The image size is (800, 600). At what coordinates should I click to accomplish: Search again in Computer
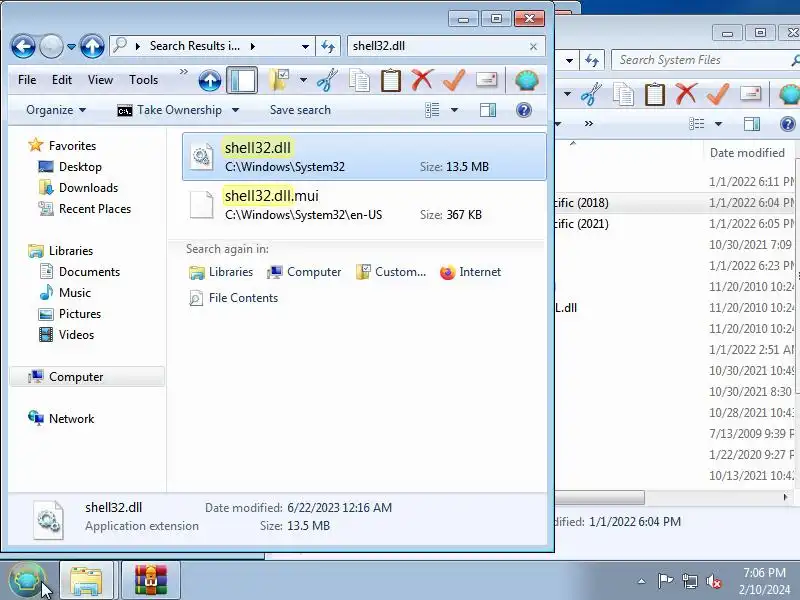[304, 272]
